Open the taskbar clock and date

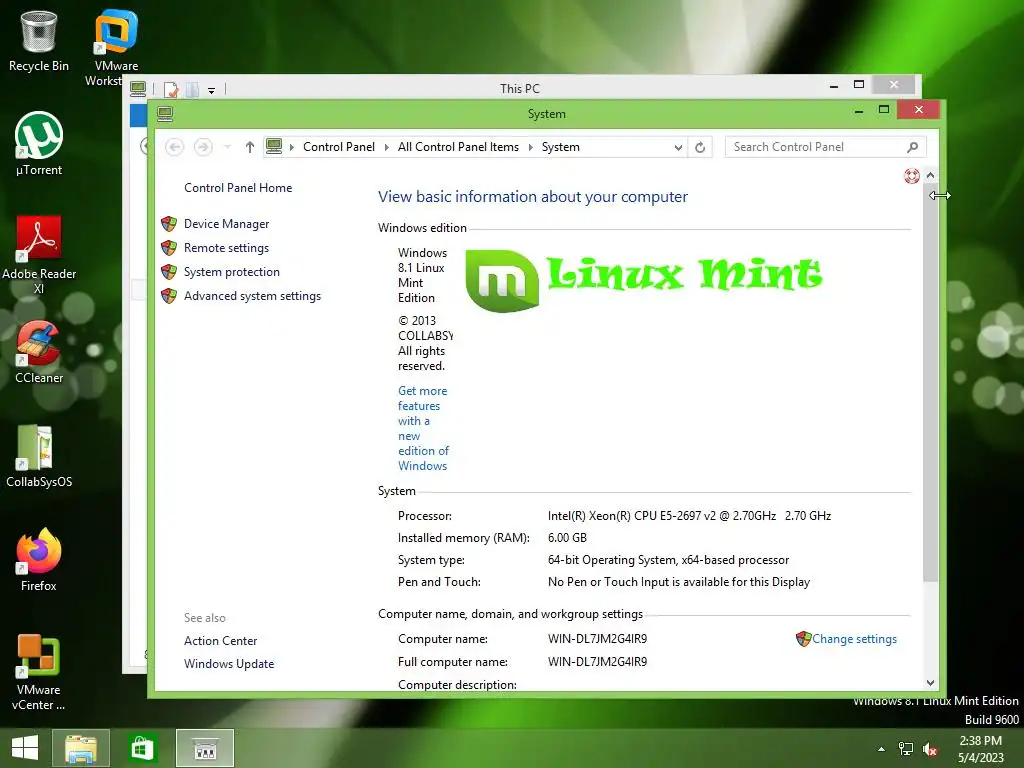[x=980, y=749]
